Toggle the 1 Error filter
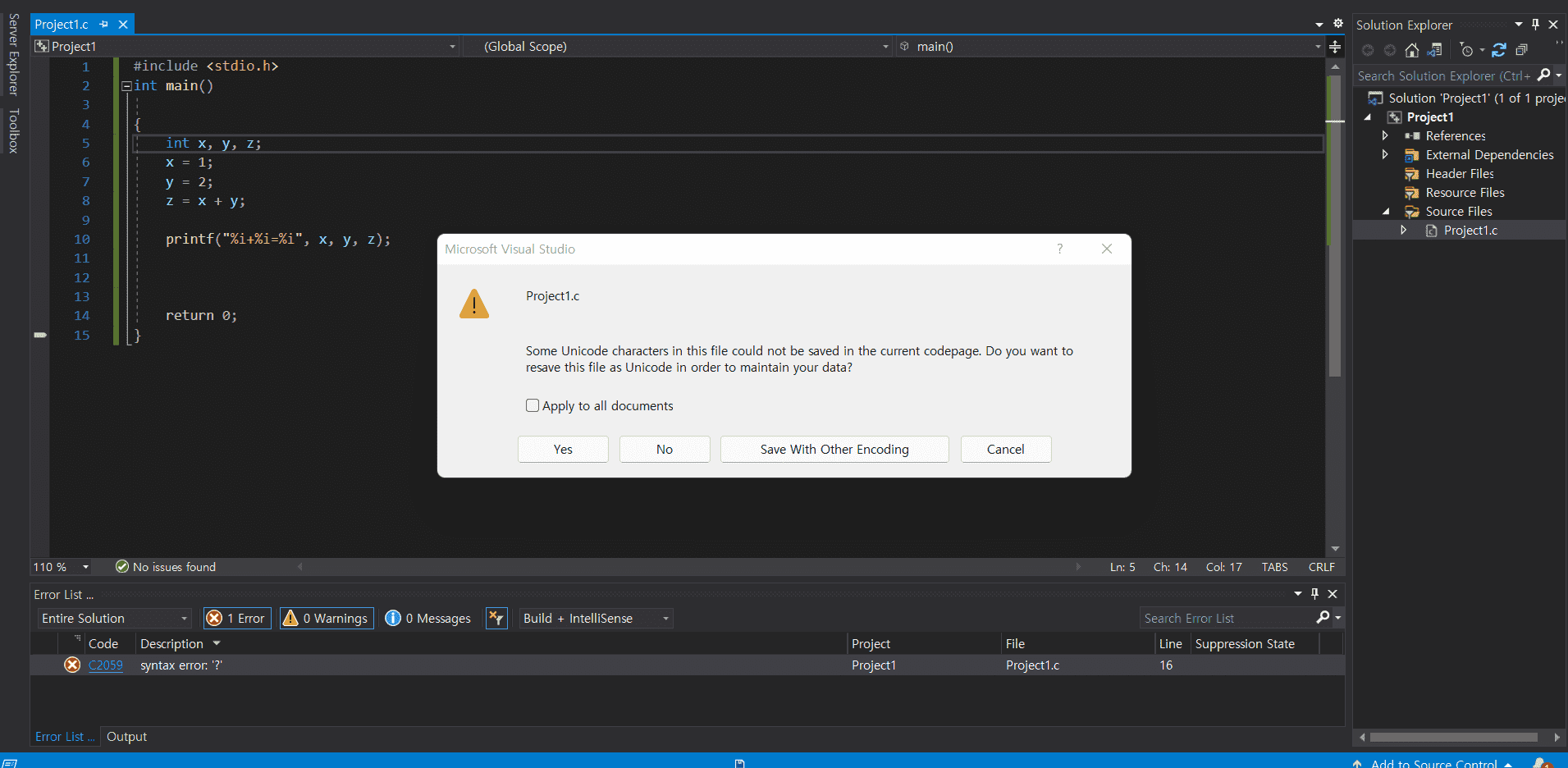 tap(237, 618)
